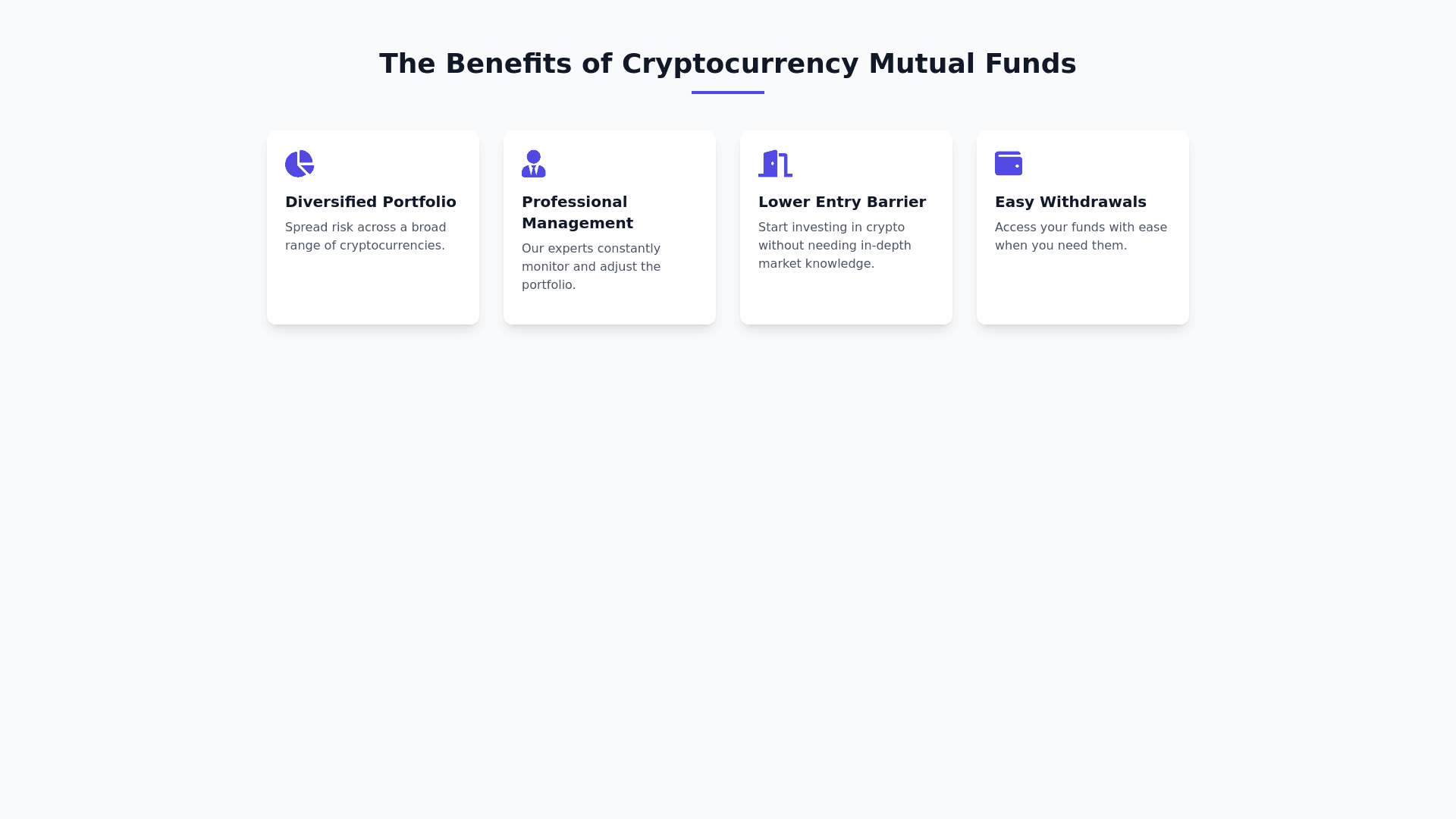The width and height of the screenshot is (1456, 819).
Task: Click the 'Our experts constantly monitor' description
Action: (x=591, y=267)
